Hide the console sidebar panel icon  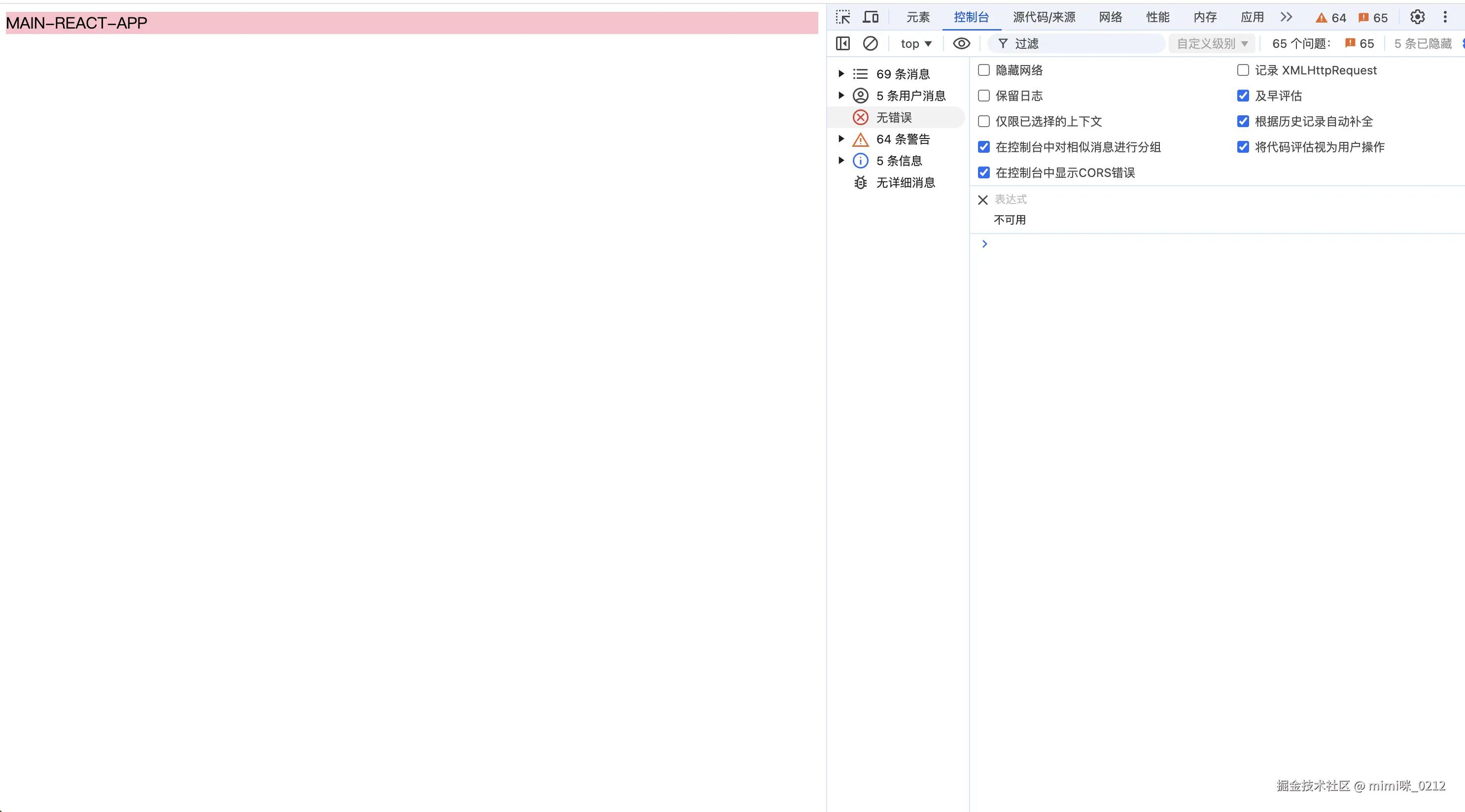(x=843, y=43)
